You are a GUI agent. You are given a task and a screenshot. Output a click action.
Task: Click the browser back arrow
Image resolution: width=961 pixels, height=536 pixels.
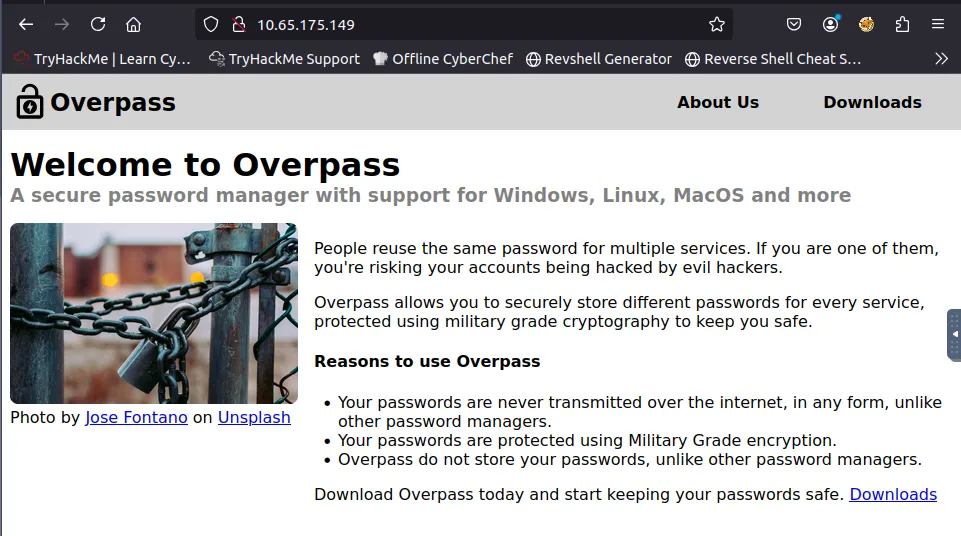(x=26, y=24)
